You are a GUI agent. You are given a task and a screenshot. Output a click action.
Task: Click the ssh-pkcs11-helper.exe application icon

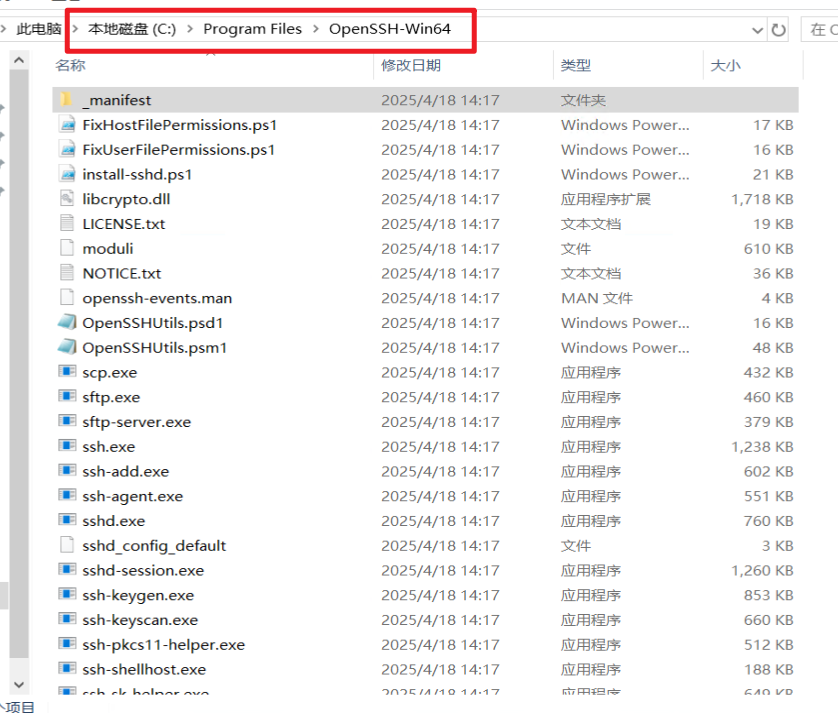(67, 644)
